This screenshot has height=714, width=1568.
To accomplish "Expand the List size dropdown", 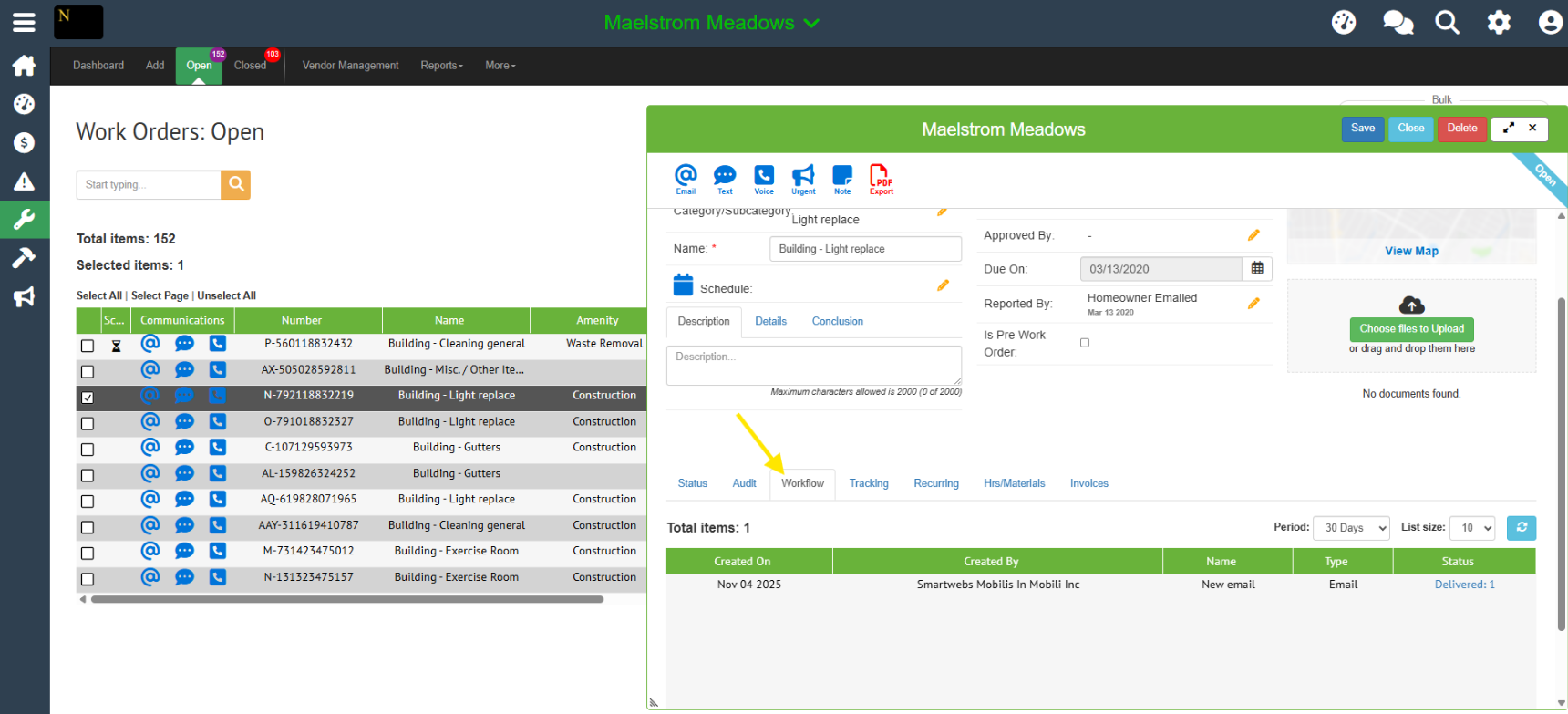I will coord(1472,528).
